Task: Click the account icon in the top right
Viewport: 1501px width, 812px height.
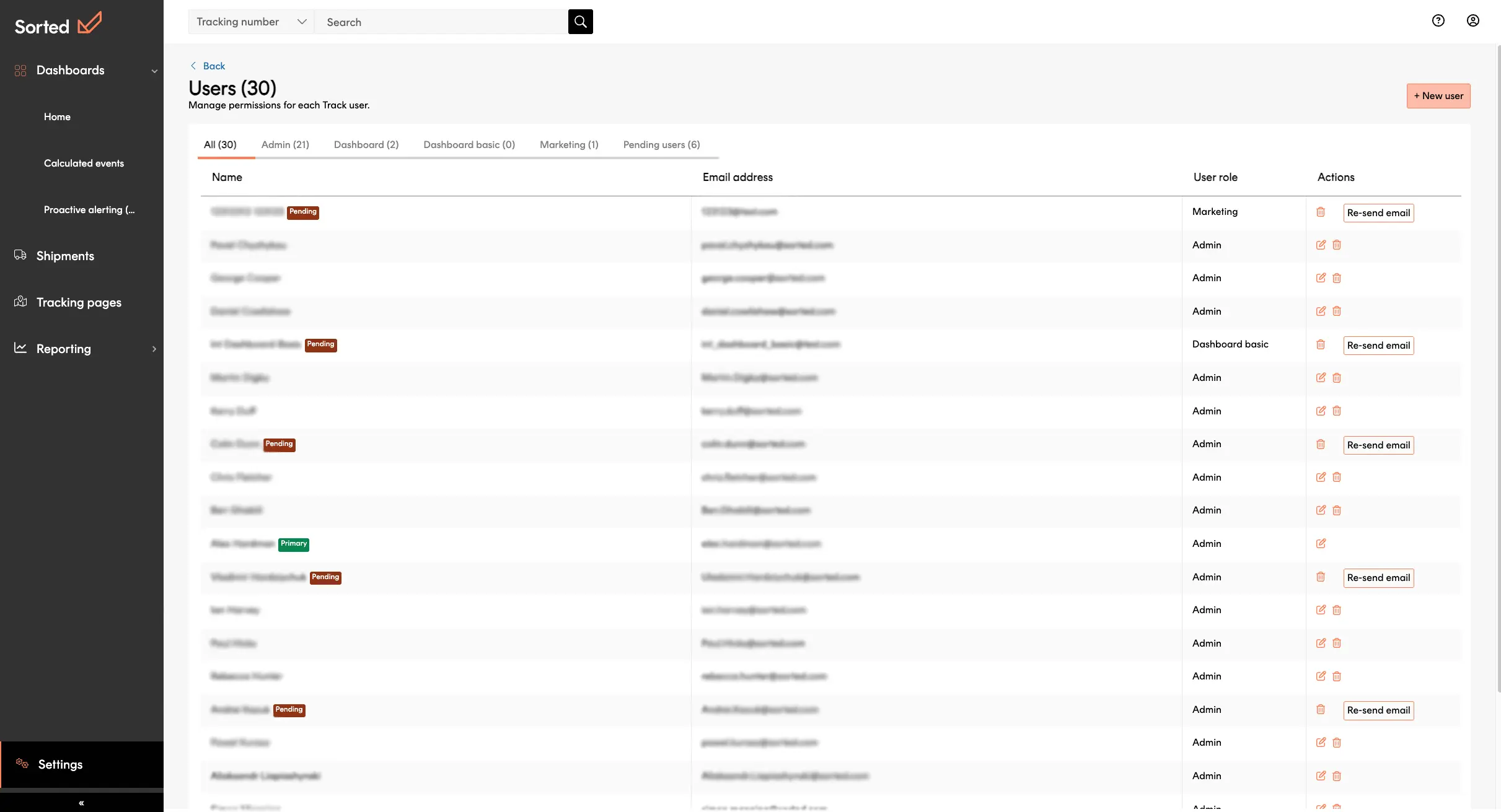Action: tap(1473, 21)
